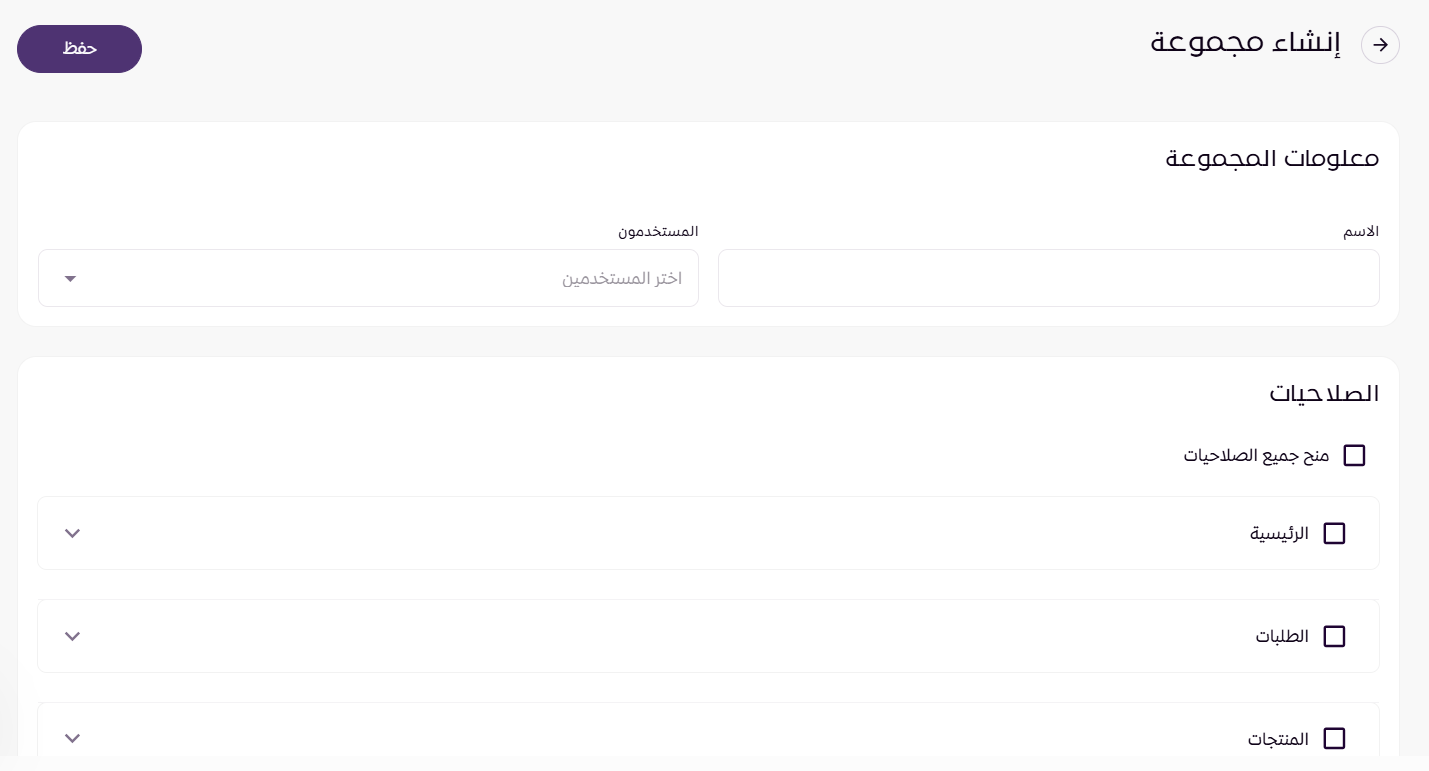This screenshot has width=1429, height=771.
Task: Click the المنتجات permission label text
Action: click(1278, 739)
